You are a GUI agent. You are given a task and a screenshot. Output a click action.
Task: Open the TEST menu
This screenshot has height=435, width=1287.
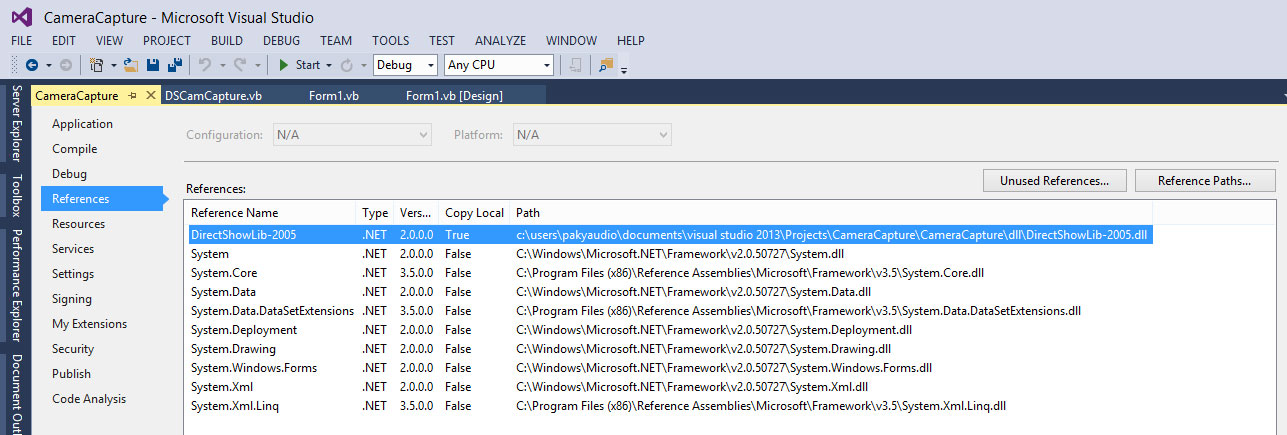442,41
